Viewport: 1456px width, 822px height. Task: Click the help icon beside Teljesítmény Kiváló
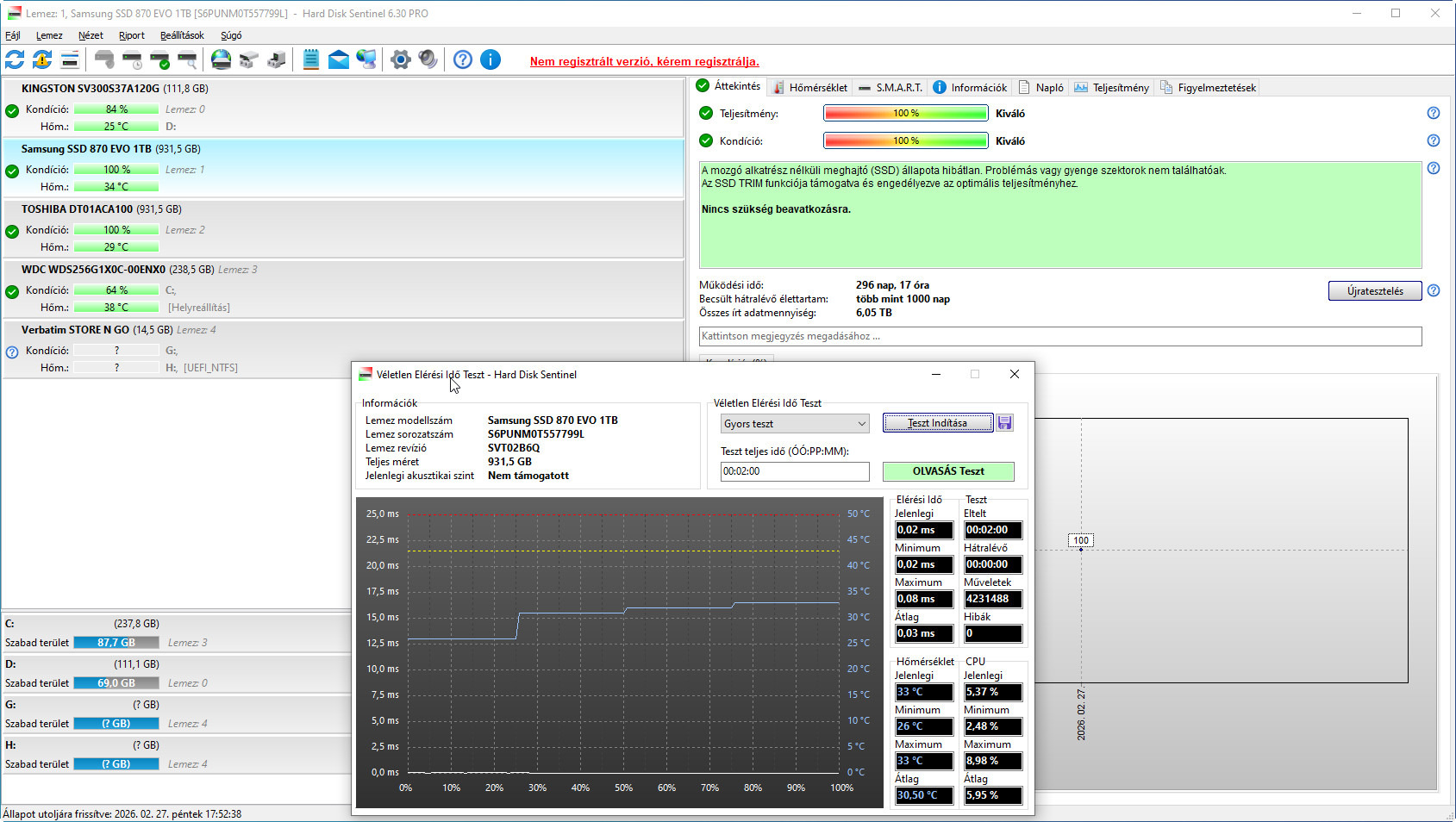[x=1434, y=113]
